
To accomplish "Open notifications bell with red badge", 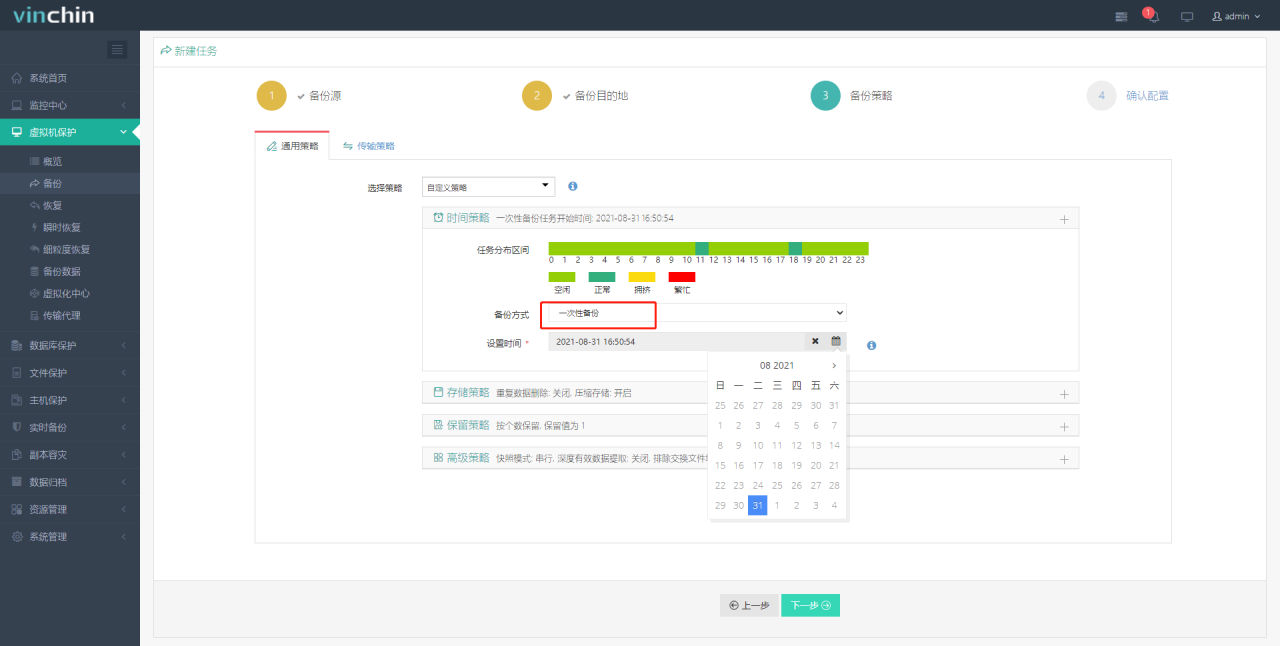I will pos(1152,16).
